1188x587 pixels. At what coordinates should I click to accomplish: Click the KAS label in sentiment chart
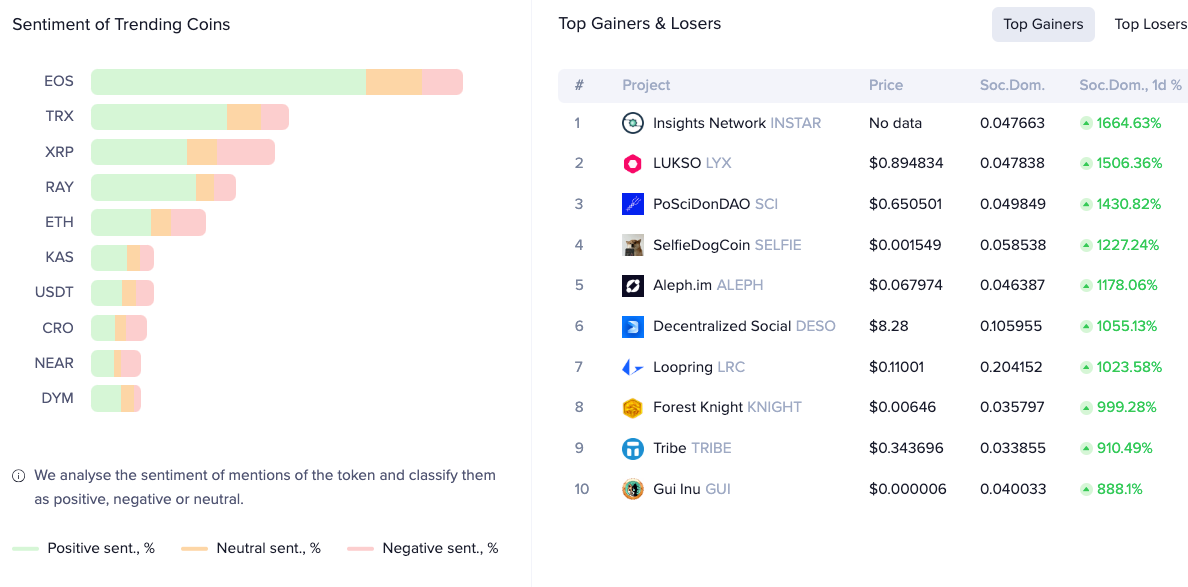coord(60,258)
